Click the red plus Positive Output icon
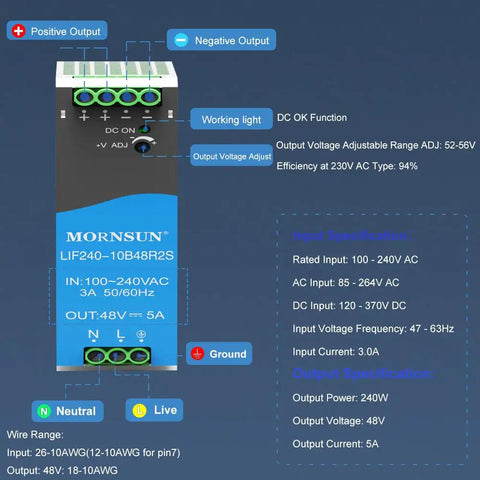 (x=19, y=31)
